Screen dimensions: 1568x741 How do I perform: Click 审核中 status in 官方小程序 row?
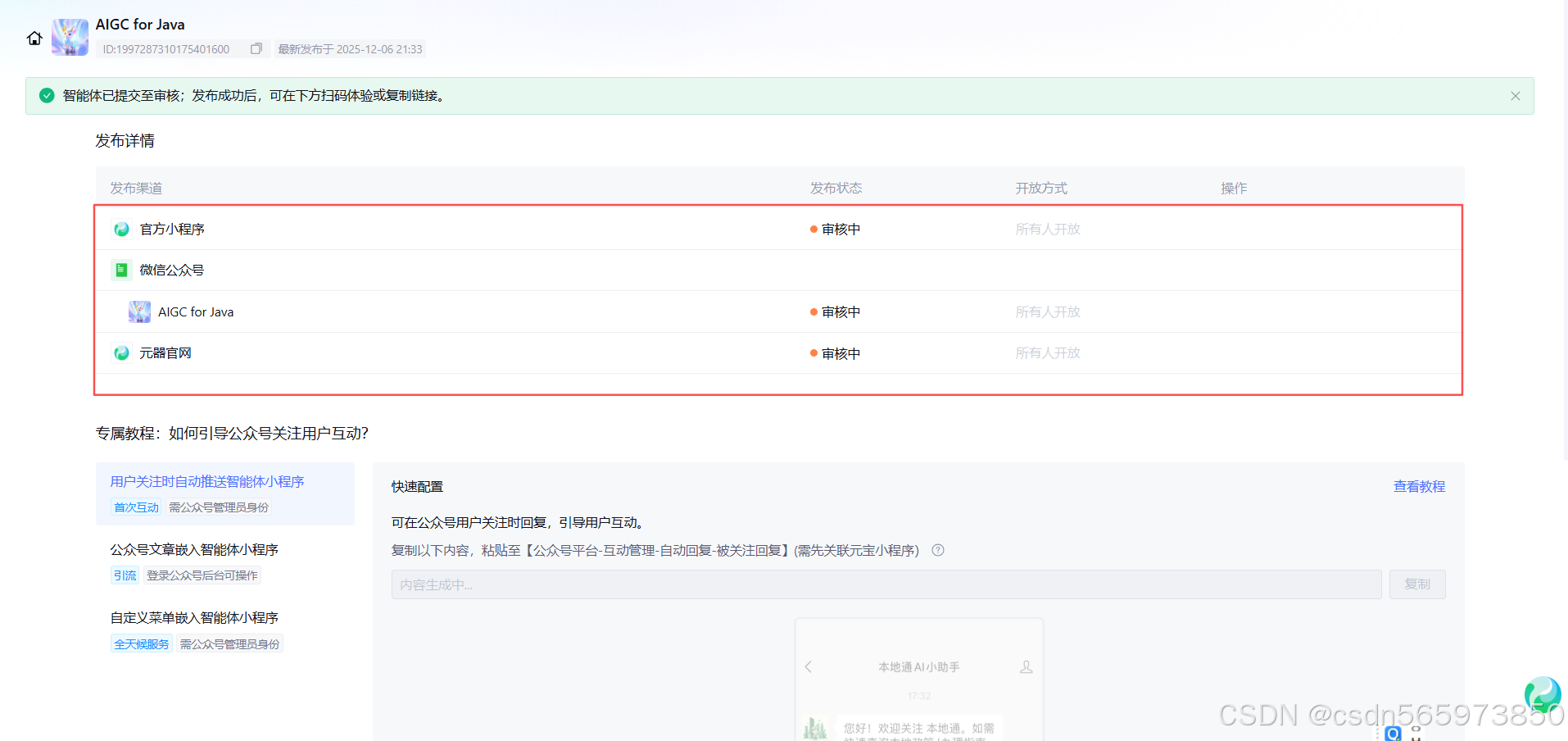(x=836, y=230)
